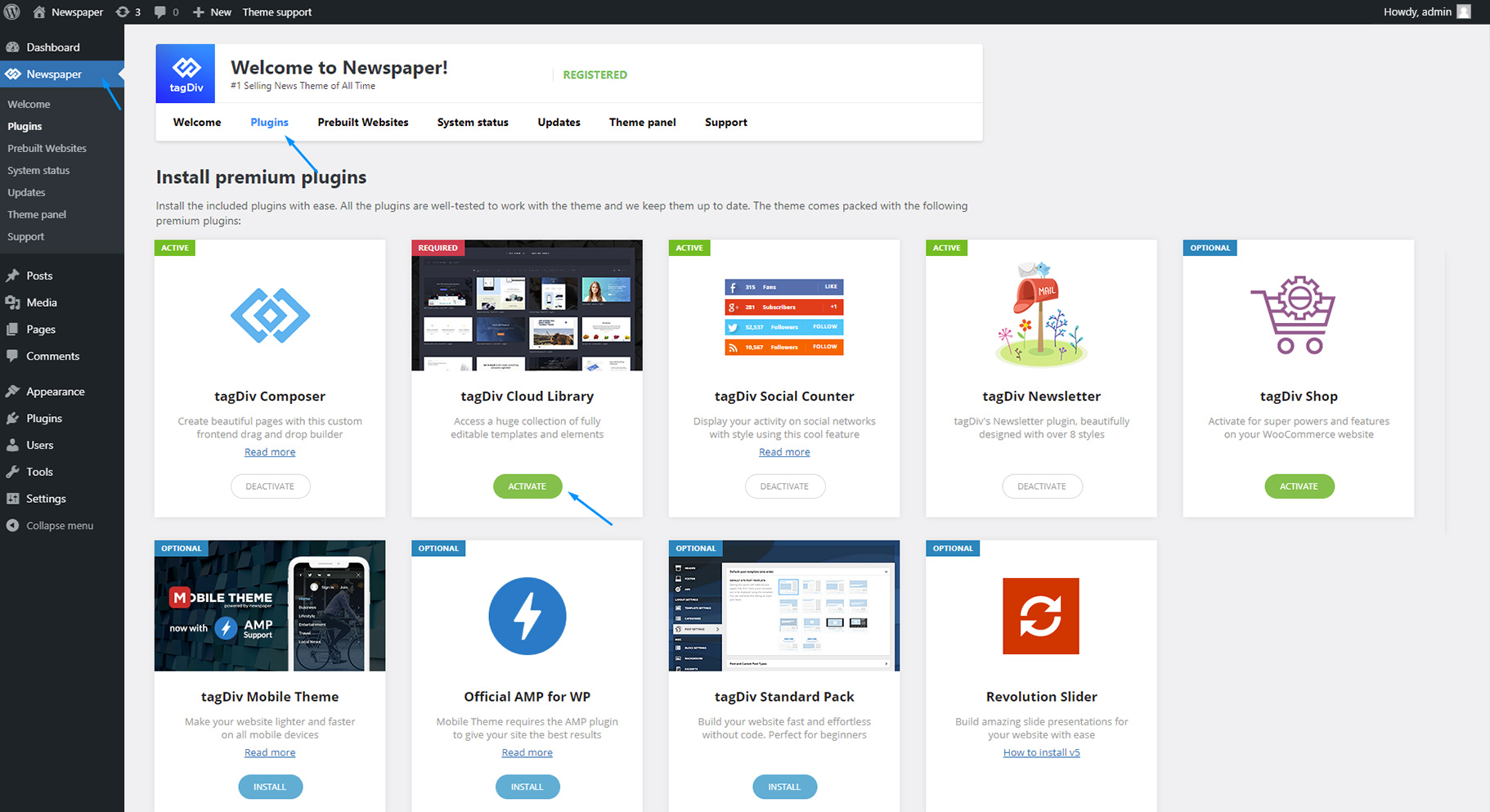Click the Plugins plug icon in sidebar
This screenshot has width=1490, height=812.
[12, 419]
